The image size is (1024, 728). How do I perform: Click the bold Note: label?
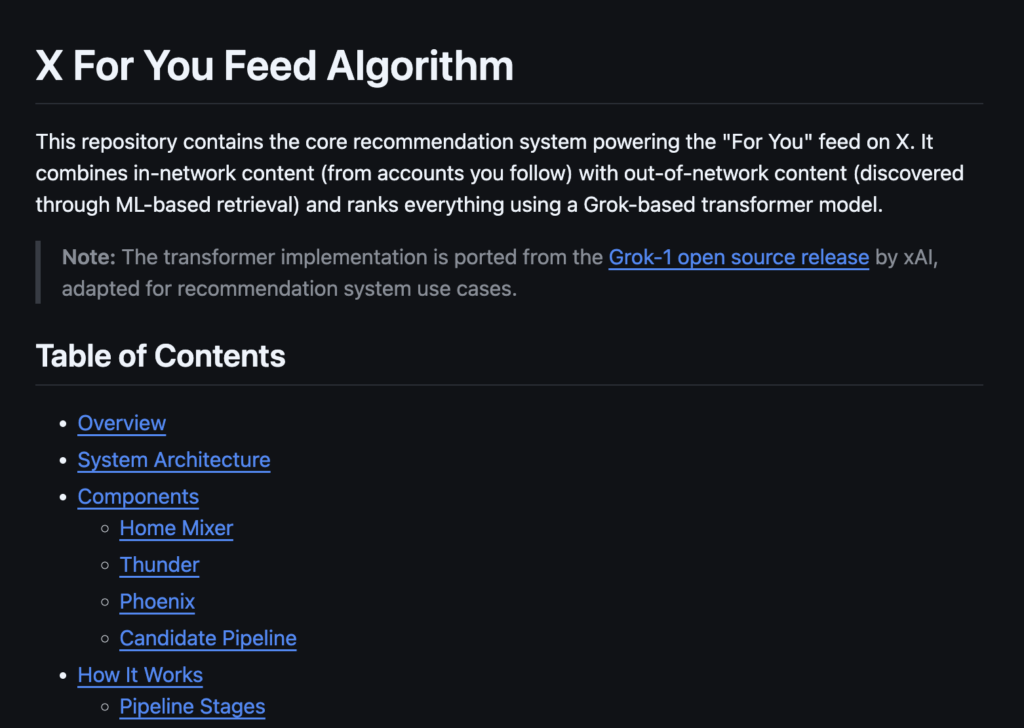point(88,257)
